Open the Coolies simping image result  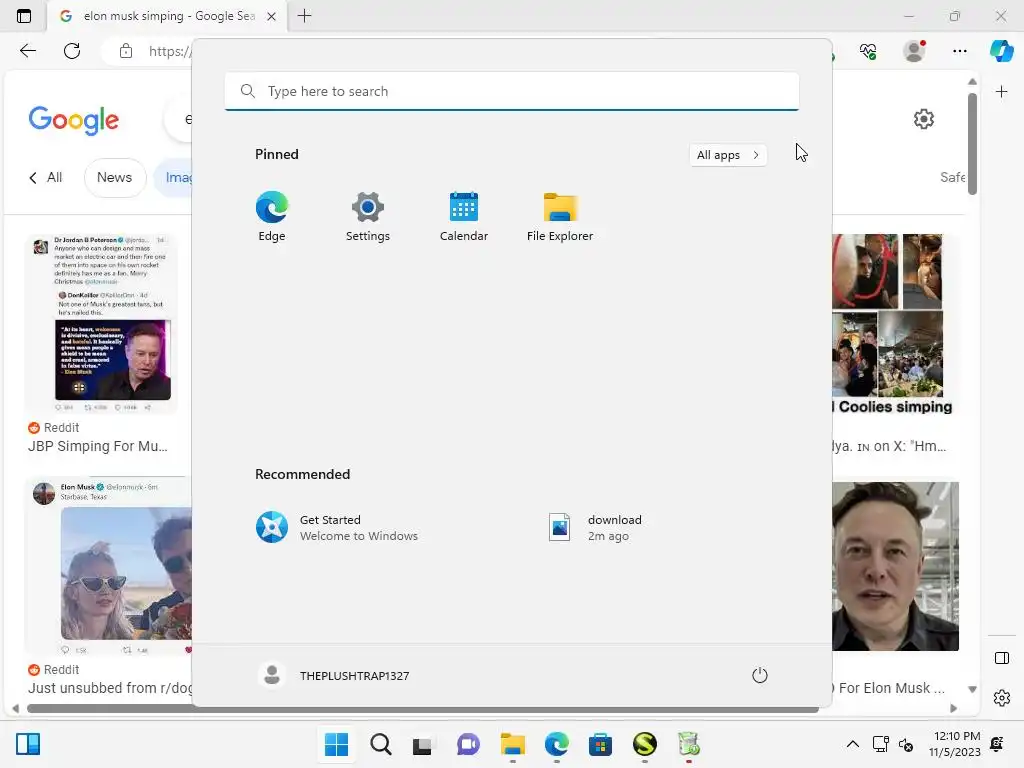pos(891,325)
